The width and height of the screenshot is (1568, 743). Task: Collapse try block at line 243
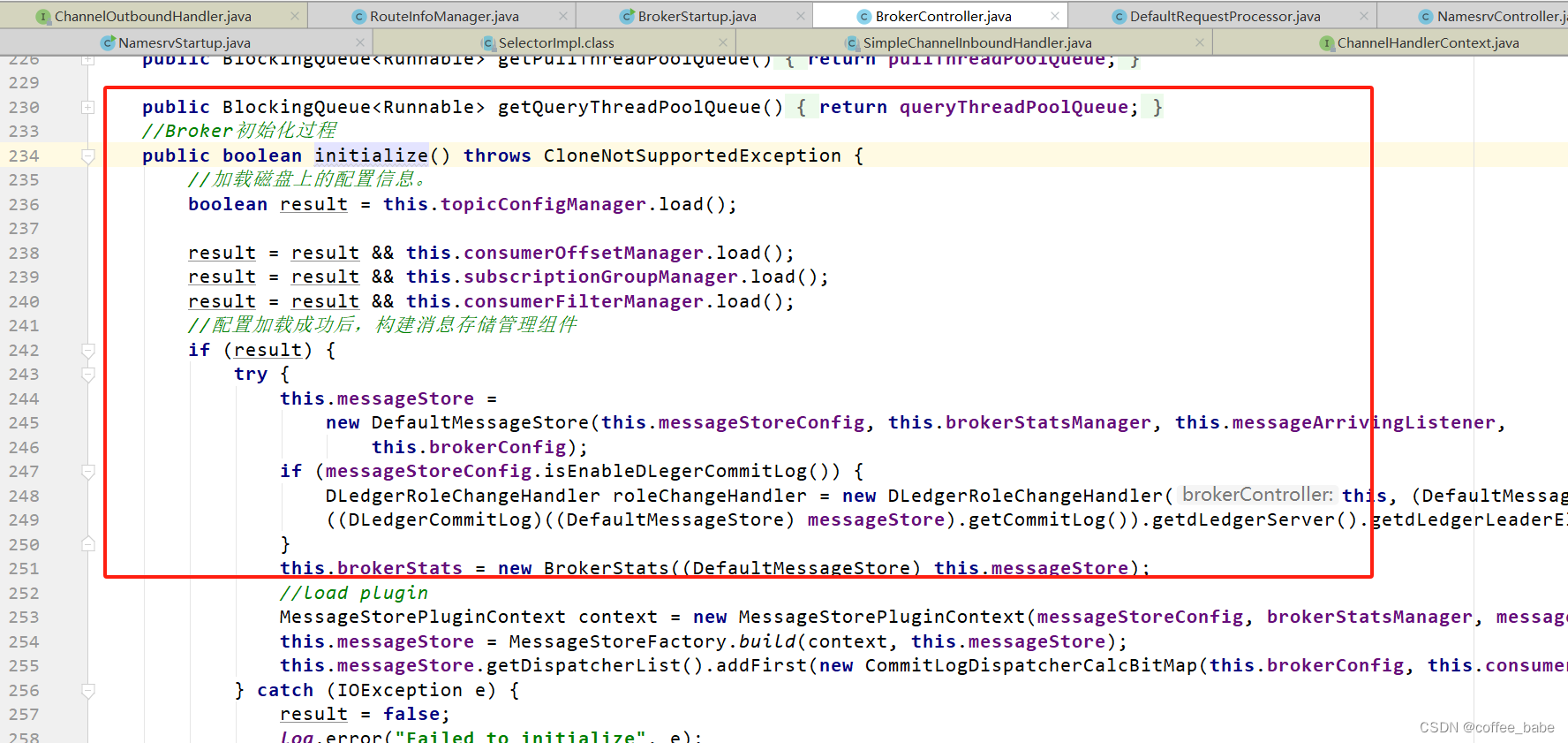pyautogui.click(x=87, y=375)
